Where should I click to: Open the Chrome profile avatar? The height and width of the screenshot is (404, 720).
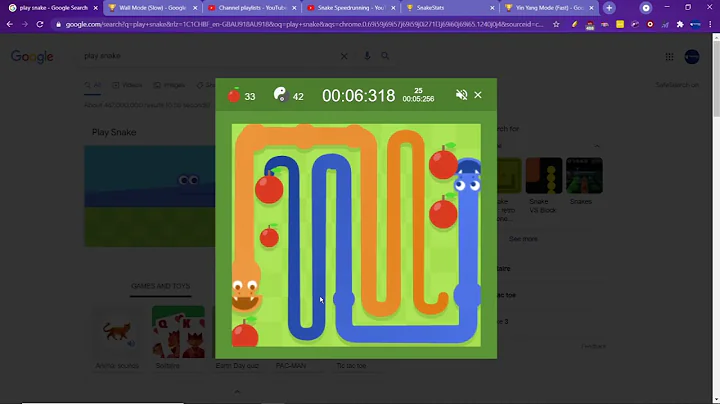(695, 24)
